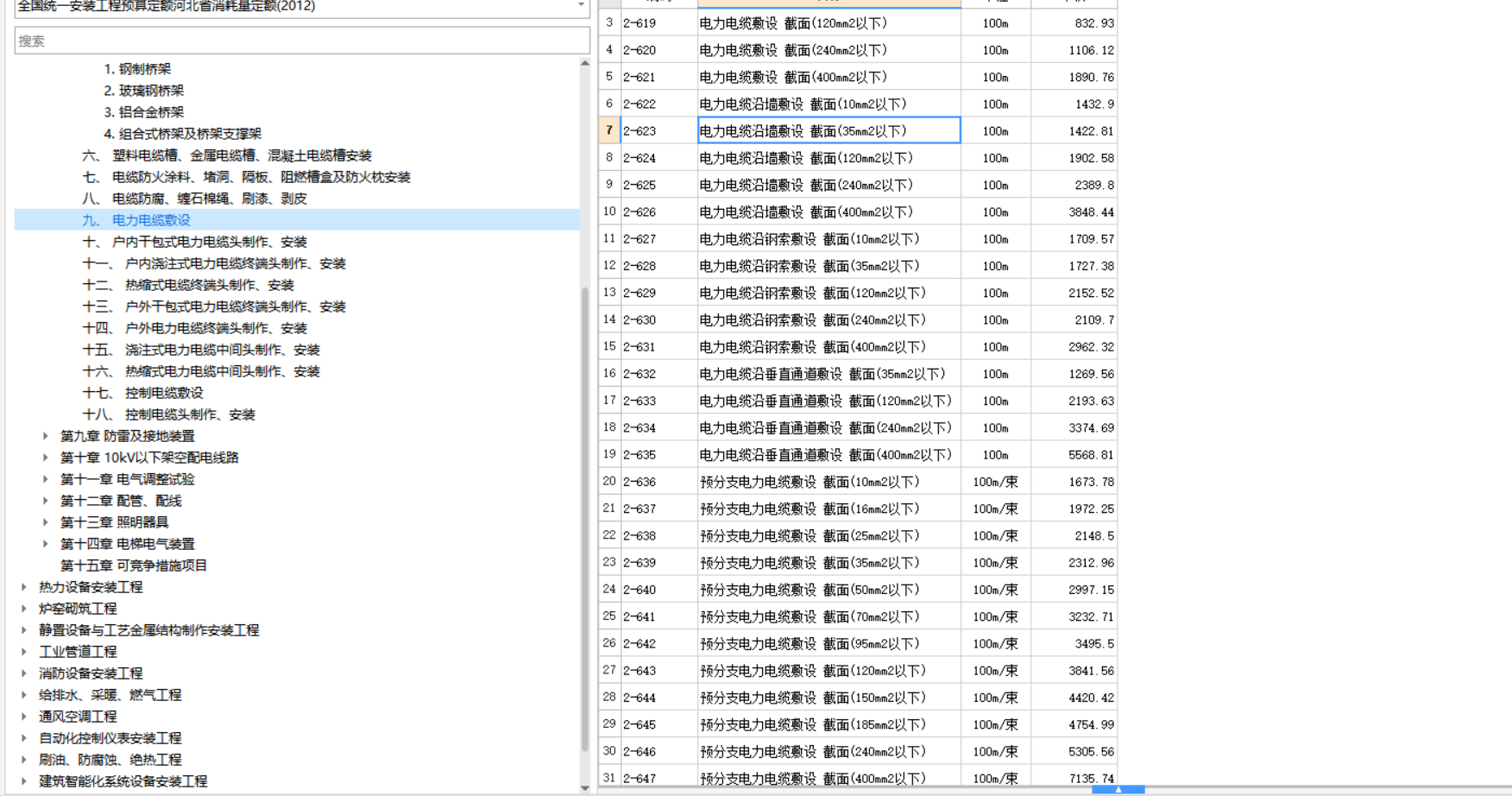Select 十五、浇注式电力电缆中间头 item
The width and height of the screenshot is (1512, 796).
tap(201, 350)
